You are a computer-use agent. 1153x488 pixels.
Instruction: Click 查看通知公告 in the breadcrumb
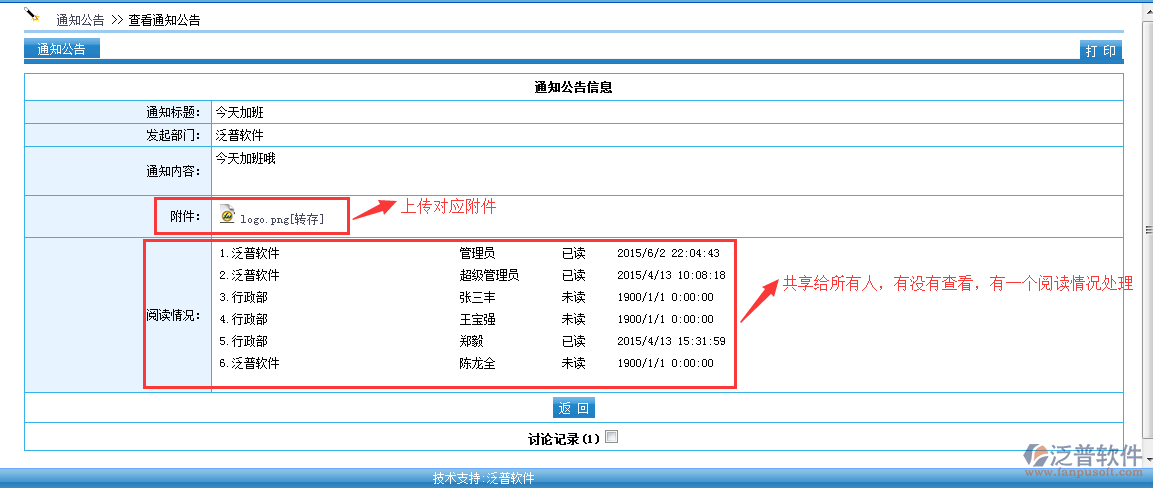point(164,20)
